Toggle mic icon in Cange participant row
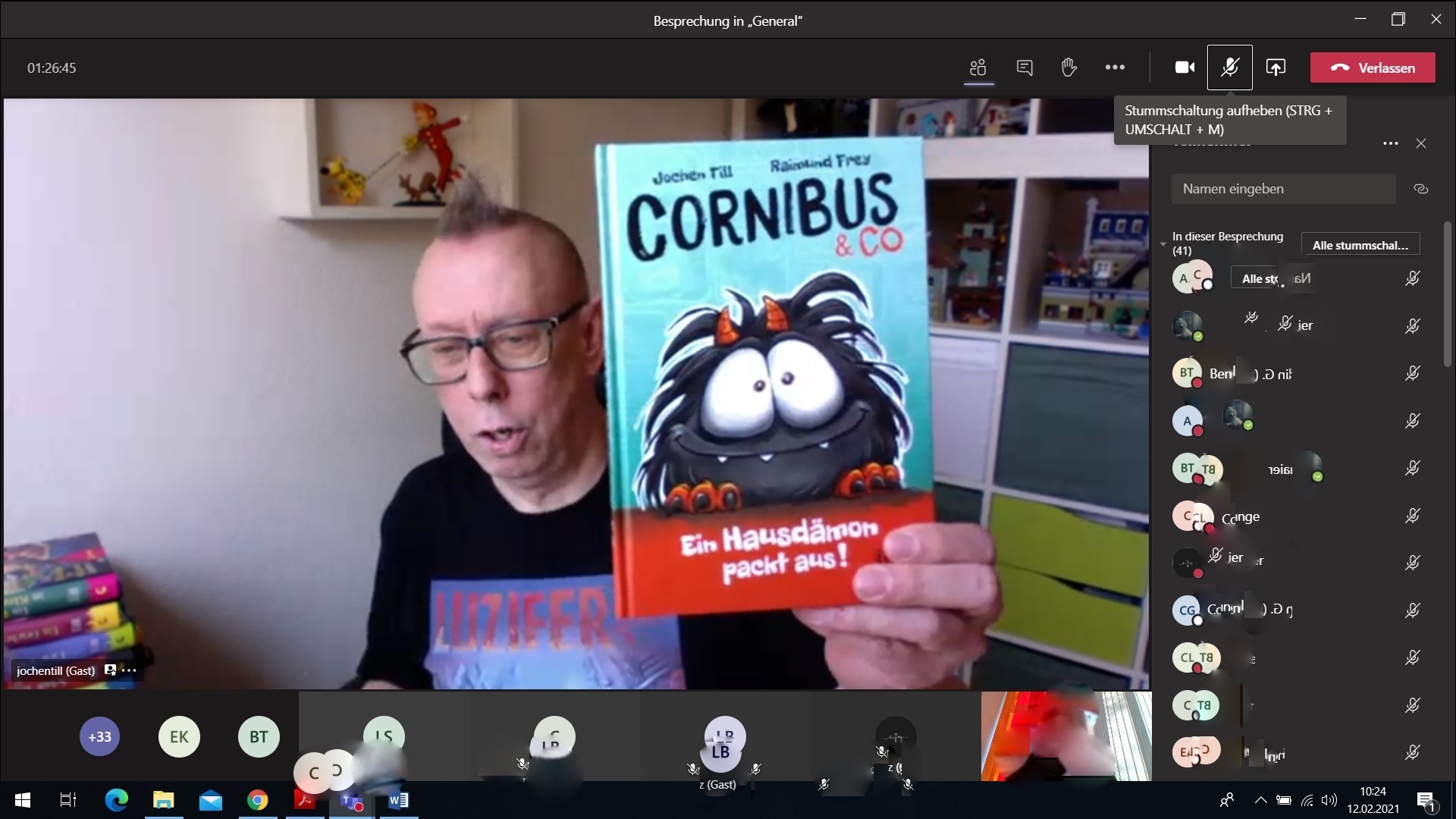The height and width of the screenshot is (819, 1456). pos(1412,516)
